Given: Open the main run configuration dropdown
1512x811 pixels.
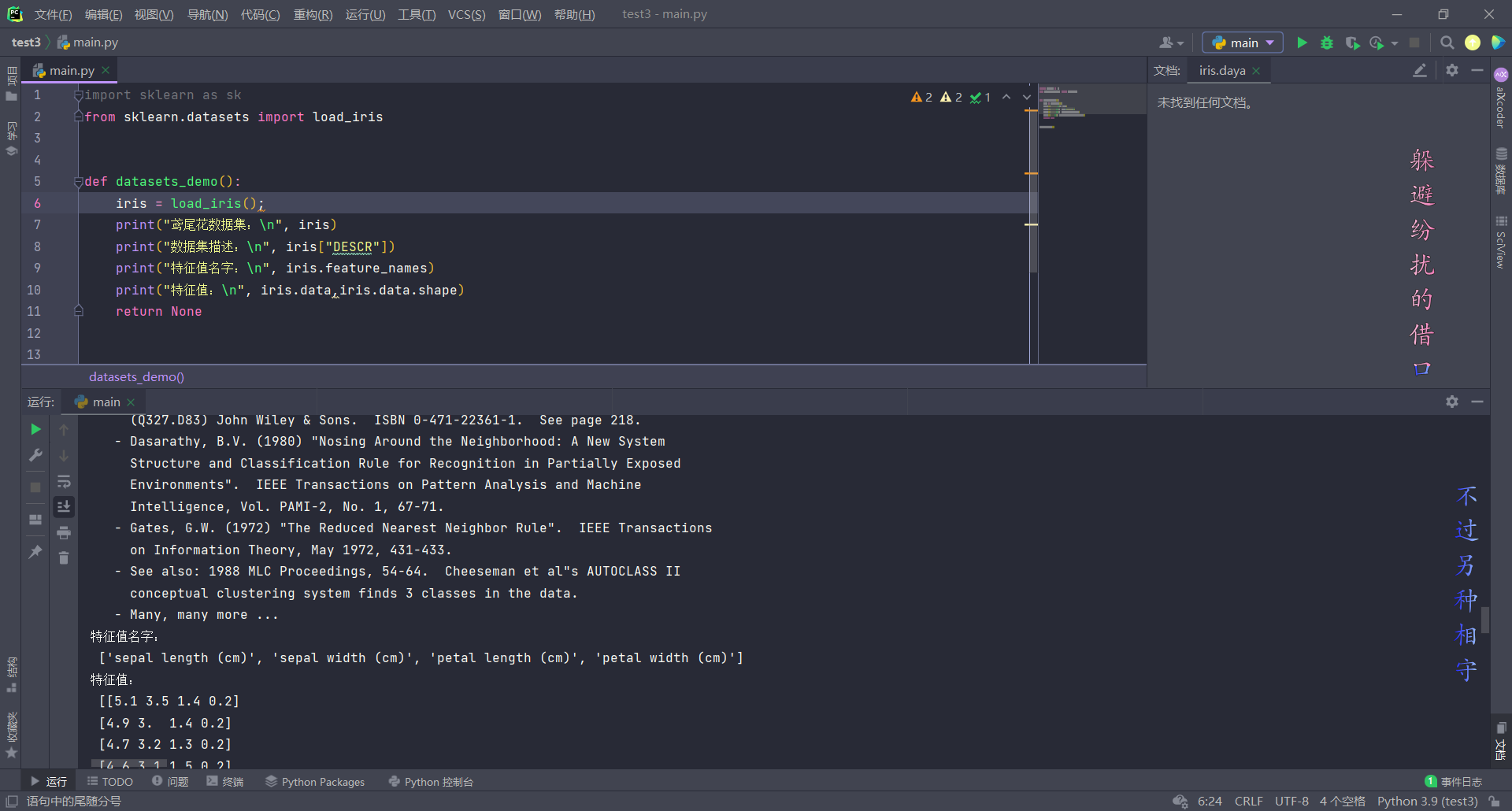Looking at the screenshot, I should 1243,43.
